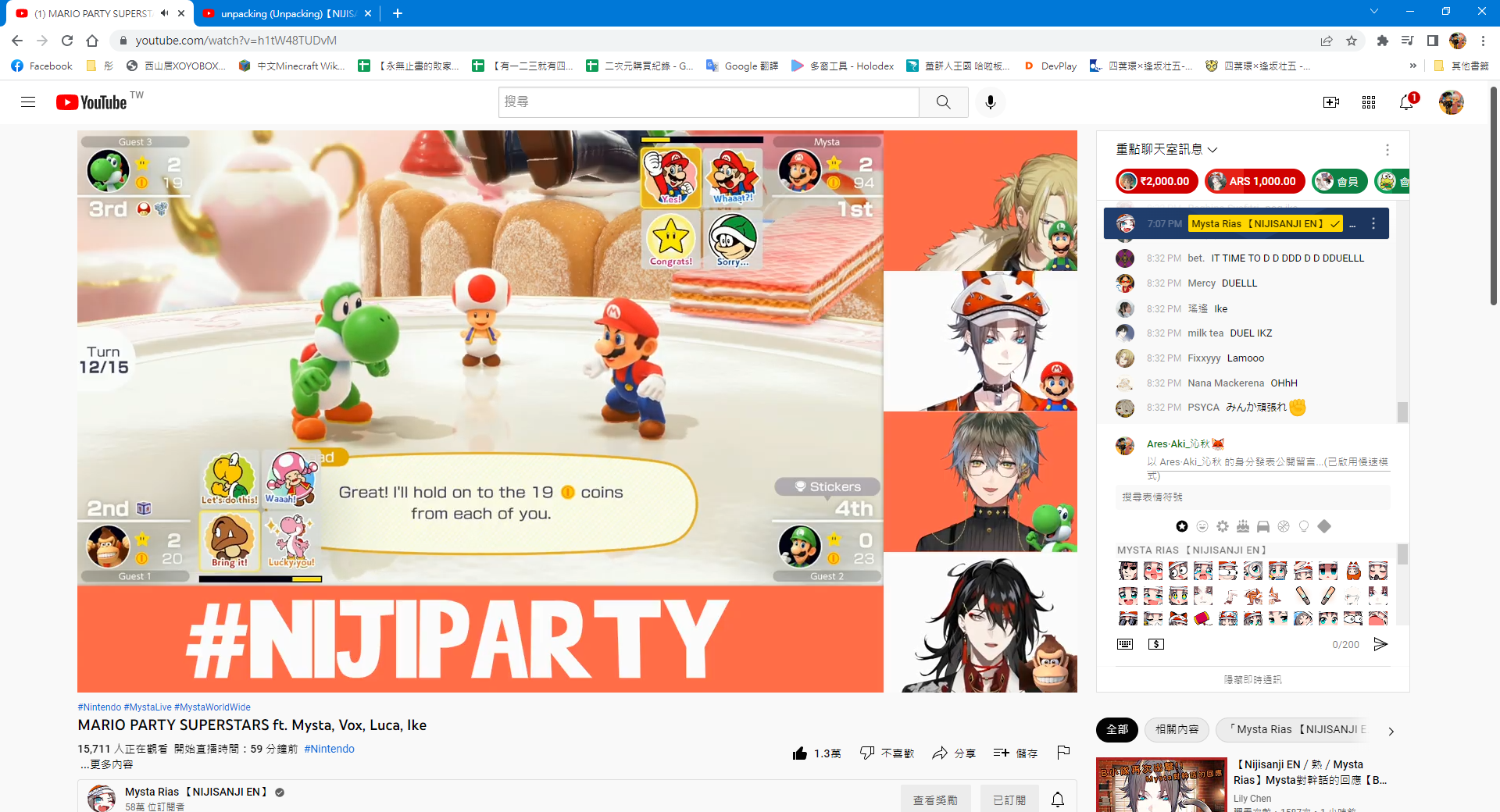The width and height of the screenshot is (1500, 812).
Task: Reload the page with the refresh icon
Action: (x=67, y=41)
